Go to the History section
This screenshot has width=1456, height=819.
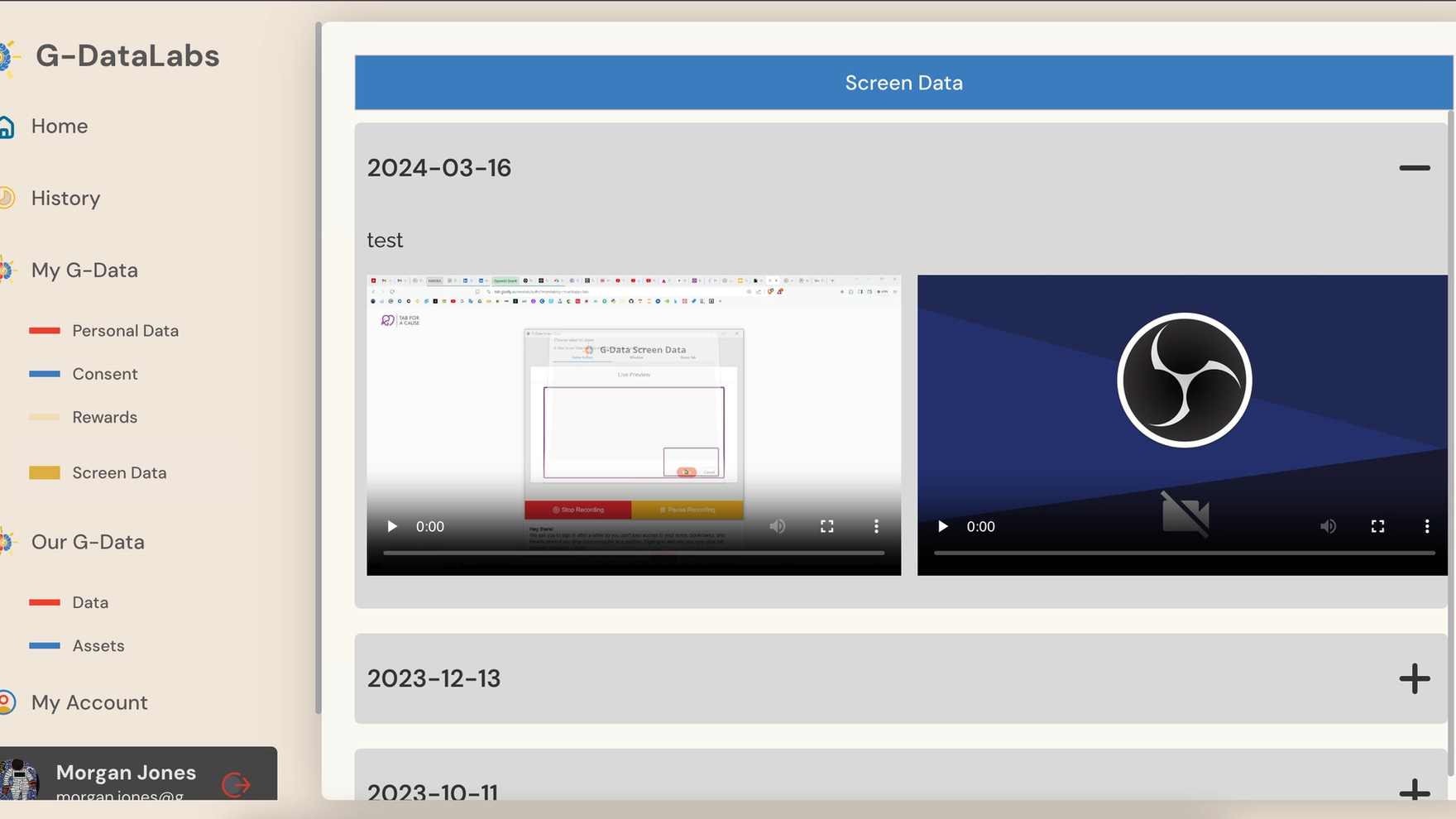point(65,198)
